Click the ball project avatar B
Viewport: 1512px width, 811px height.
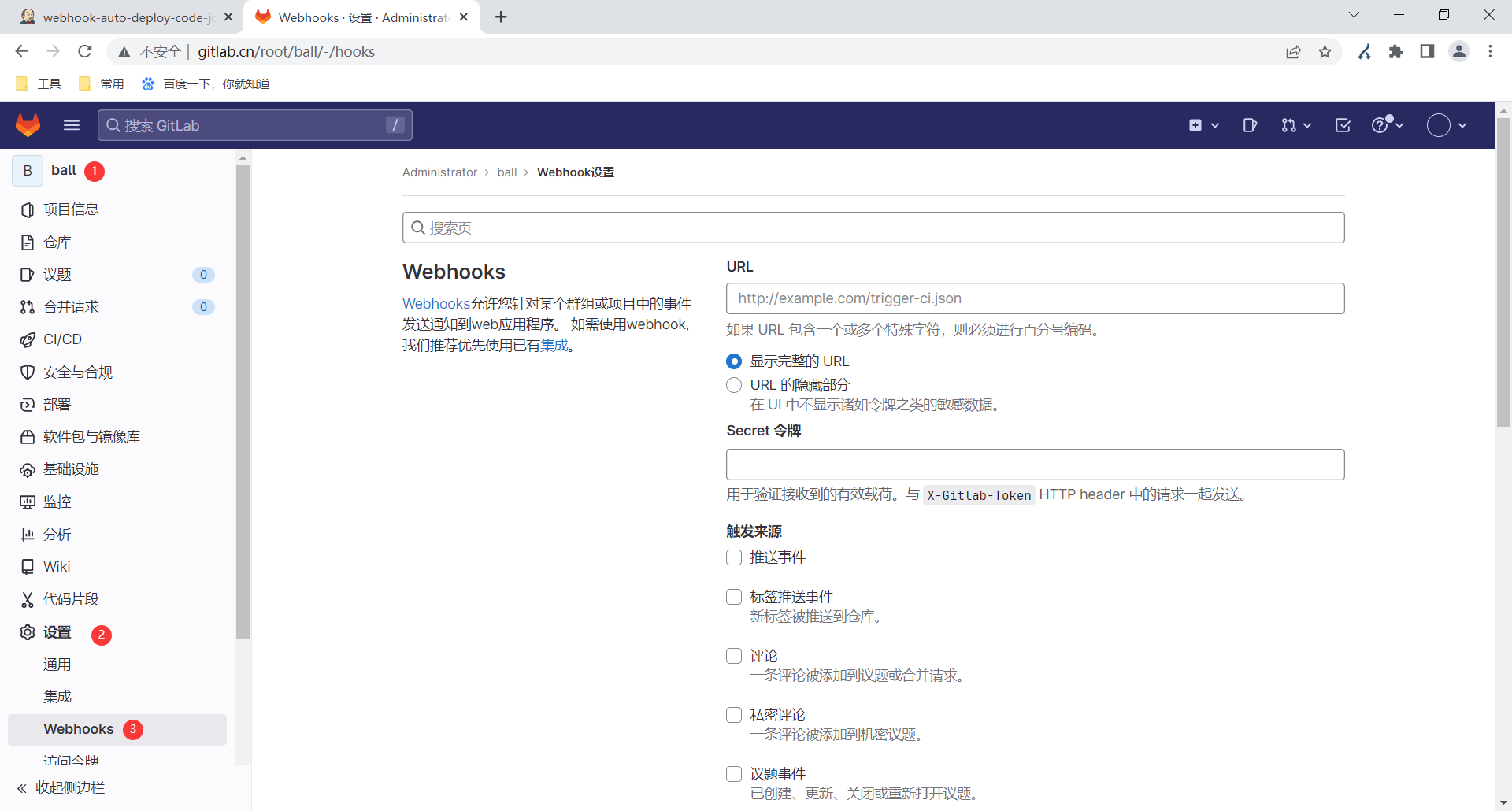(x=28, y=171)
